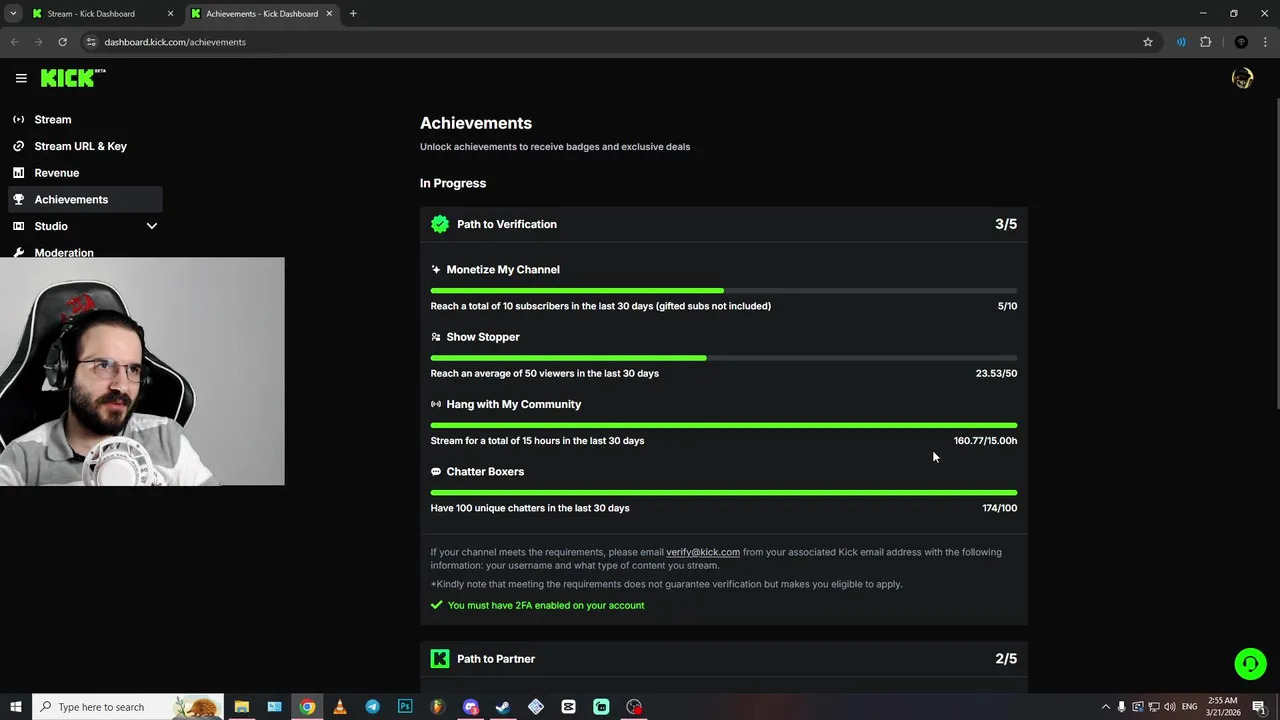Click the taskbar search box
The width and height of the screenshot is (1280, 720).
[x=128, y=707]
